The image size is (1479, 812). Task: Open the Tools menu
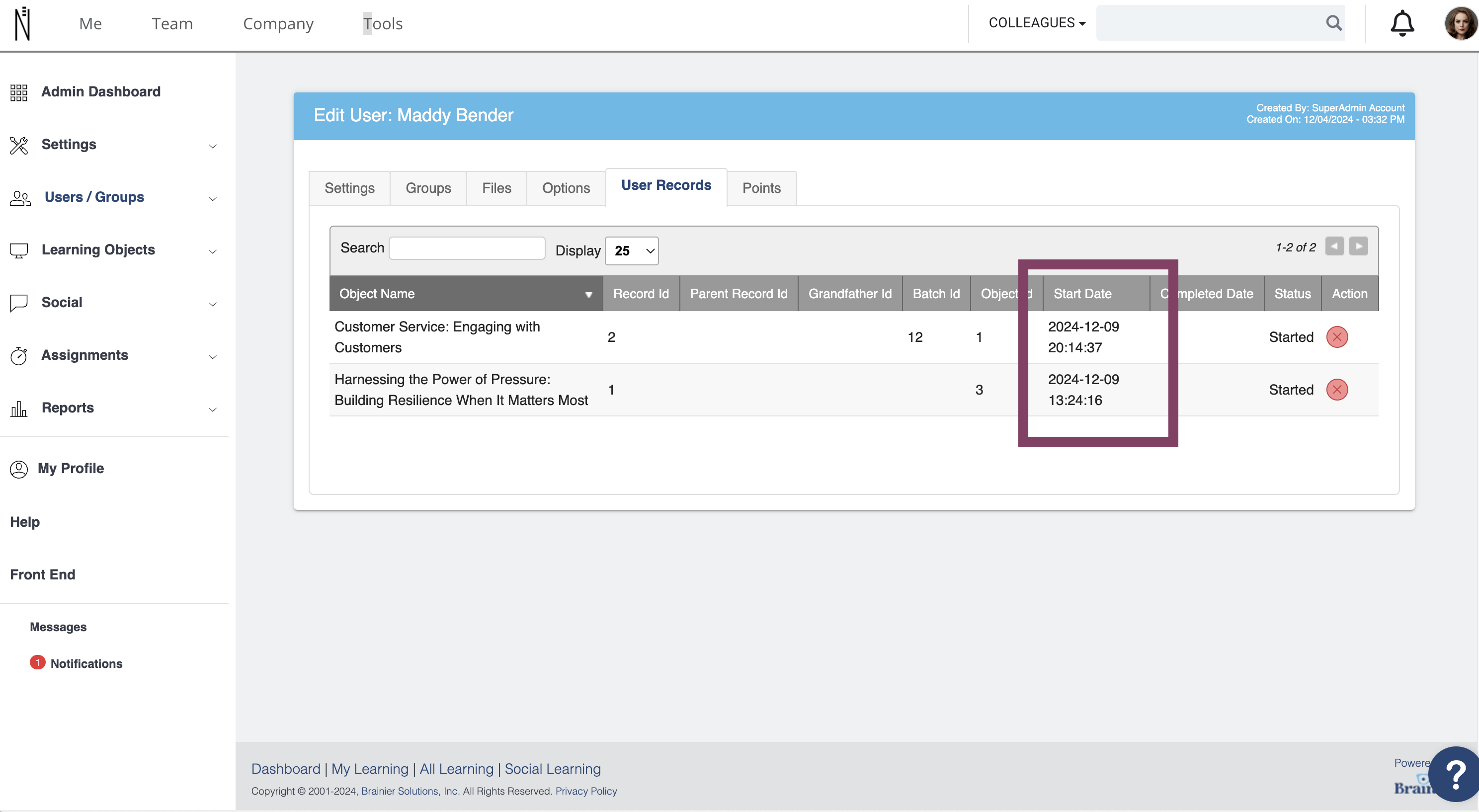click(x=382, y=23)
